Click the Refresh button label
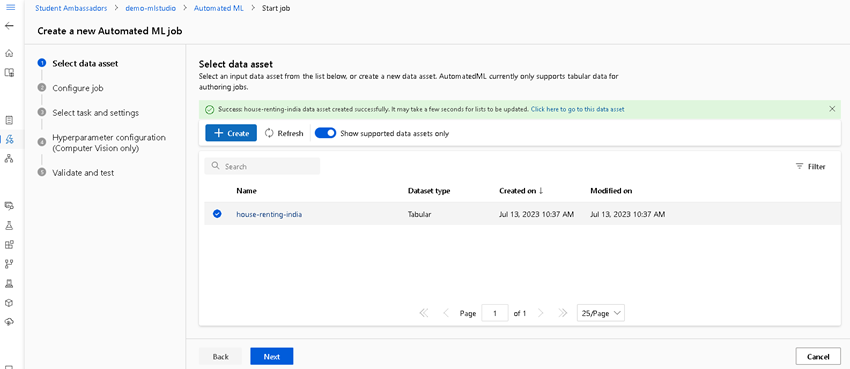The width and height of the screenshot is (850, 369). point(290,133)
